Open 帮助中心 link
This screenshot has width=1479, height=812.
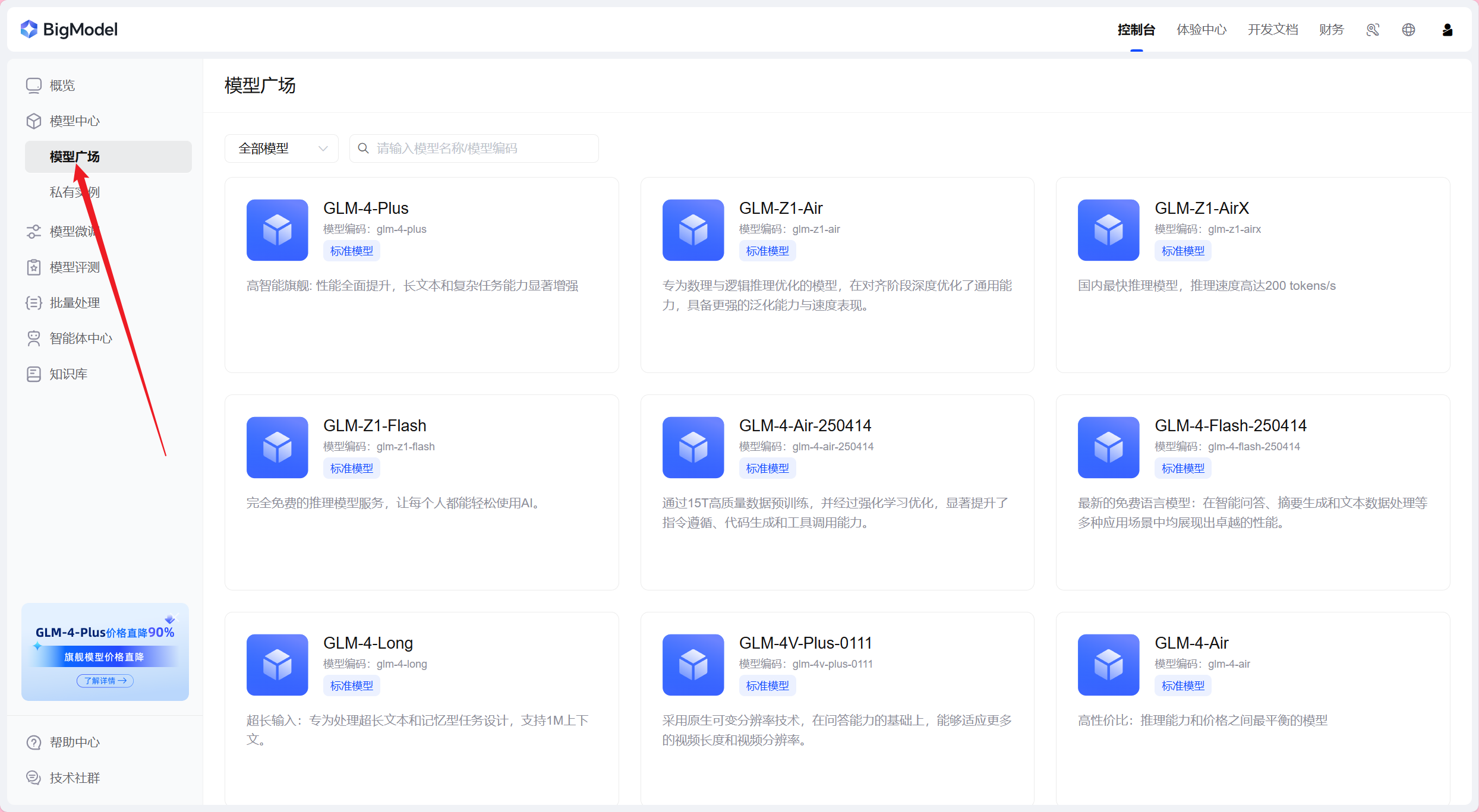coord(75,743)
